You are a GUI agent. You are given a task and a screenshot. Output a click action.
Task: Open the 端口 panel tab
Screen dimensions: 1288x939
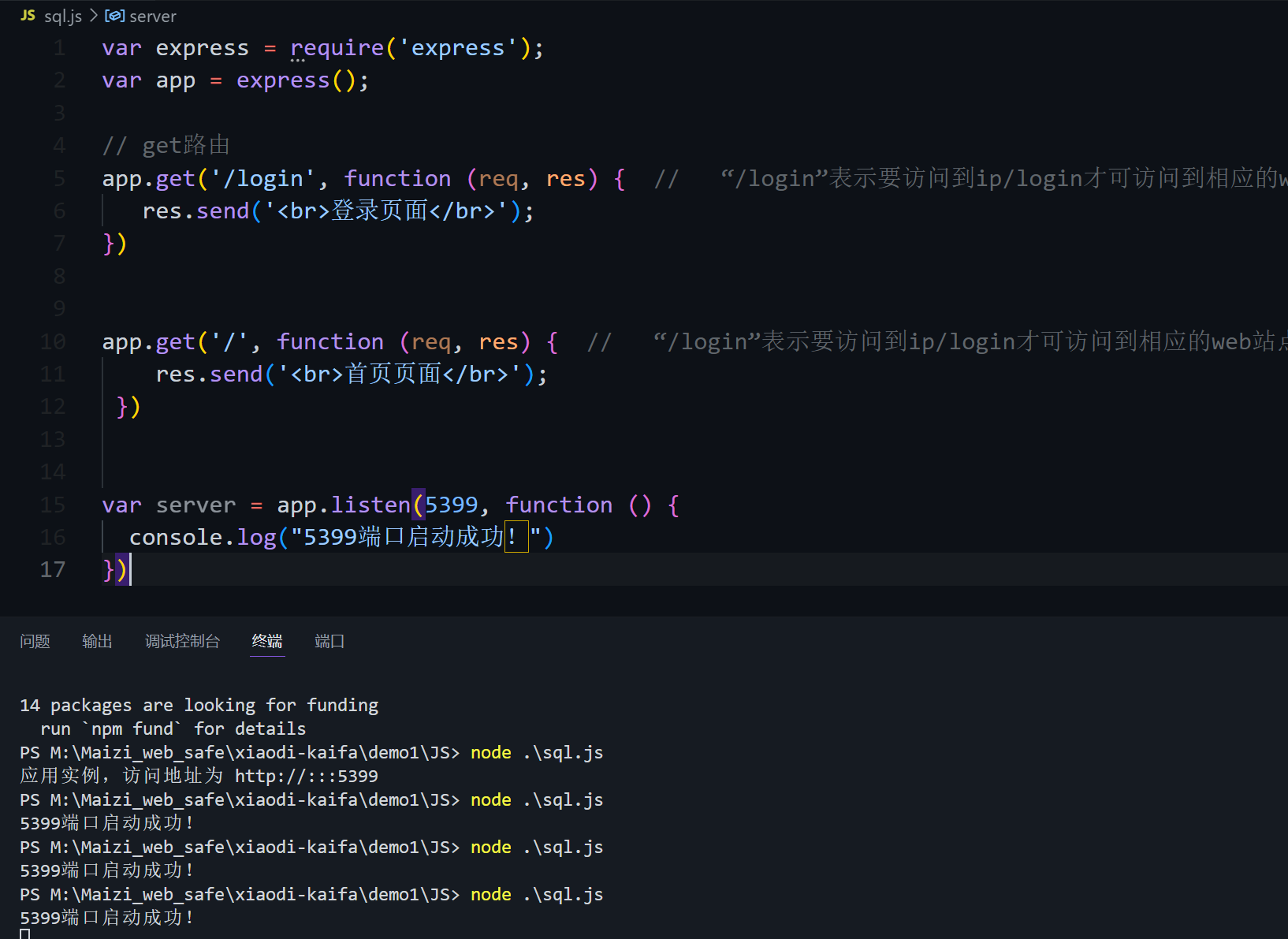[329, 641]
